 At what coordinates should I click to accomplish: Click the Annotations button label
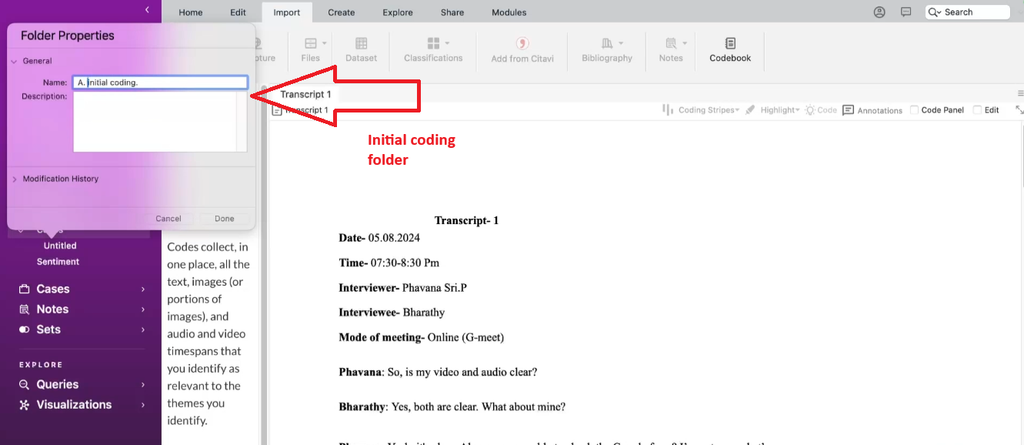[880, 110]
